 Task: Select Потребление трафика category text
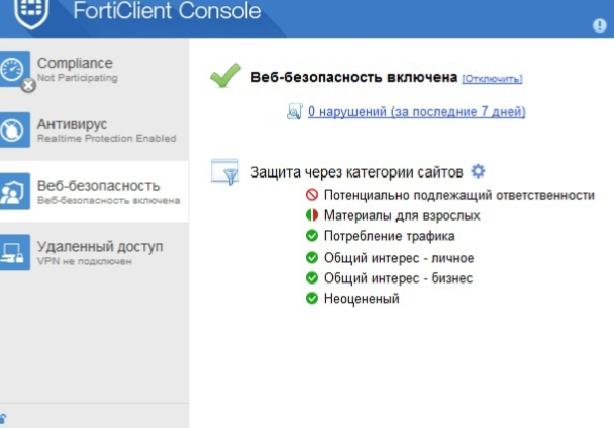[x=389, y=236]
